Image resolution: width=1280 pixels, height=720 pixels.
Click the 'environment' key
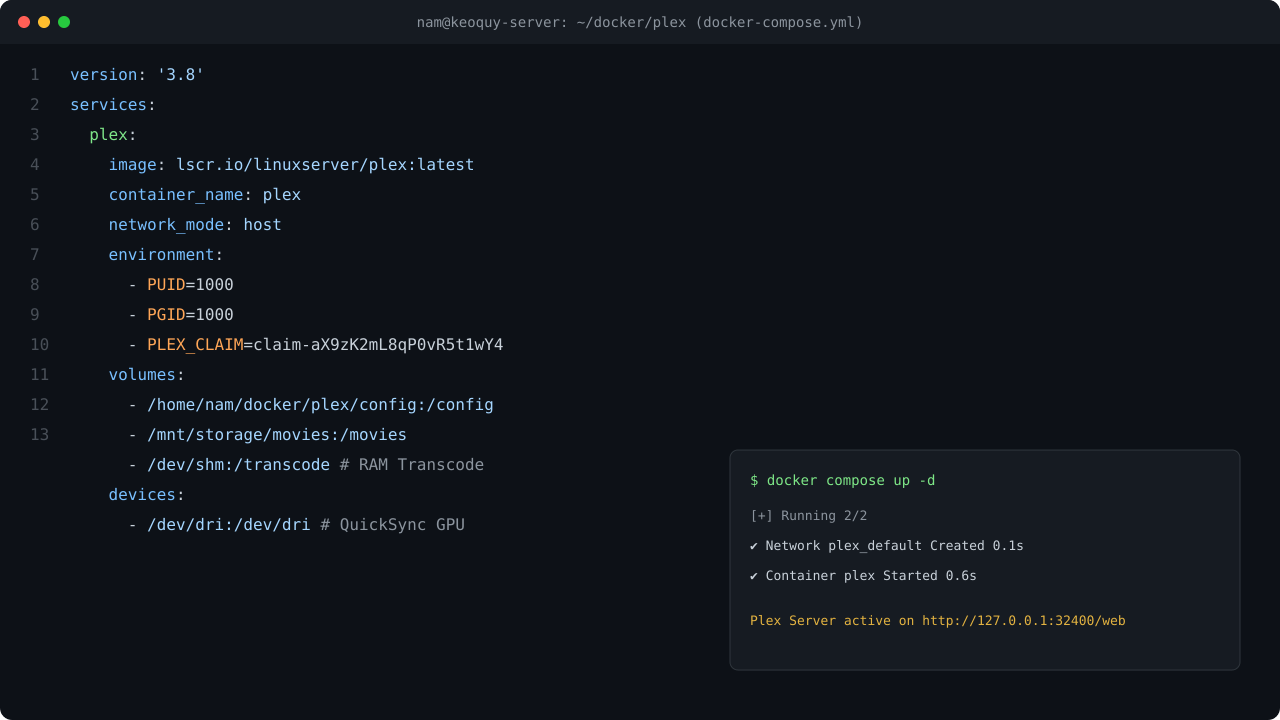tap(161, 255)
